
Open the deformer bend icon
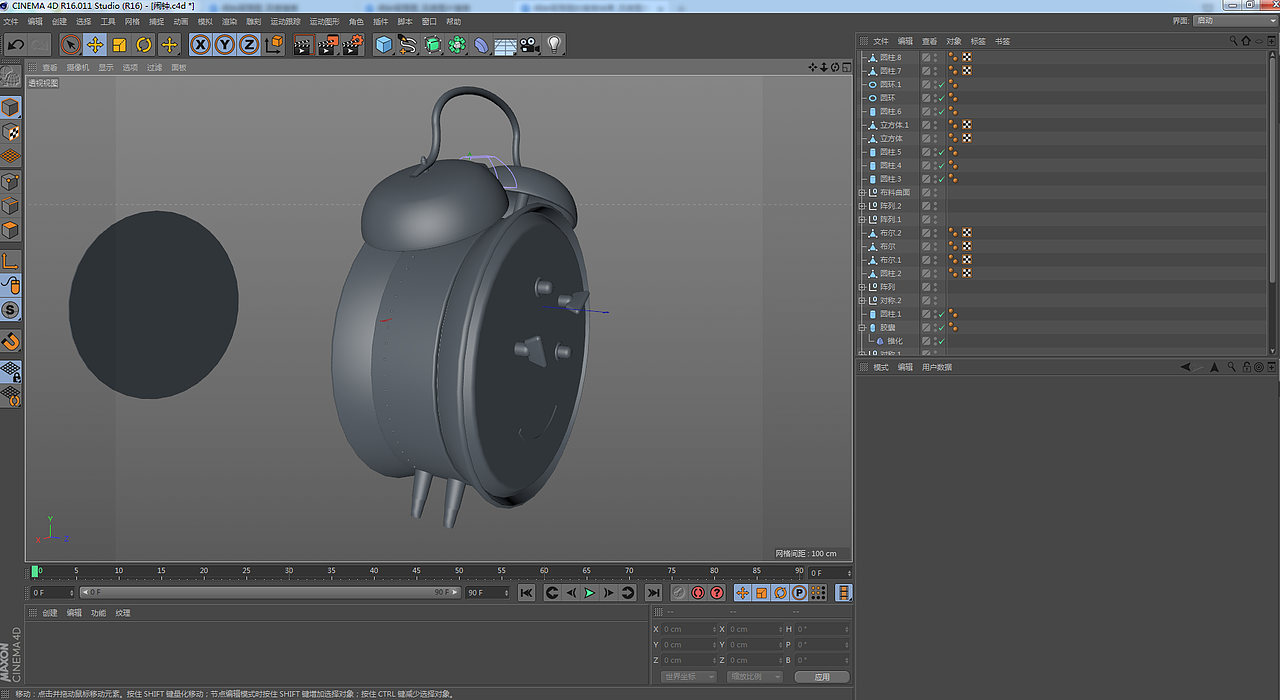point(481,44)
